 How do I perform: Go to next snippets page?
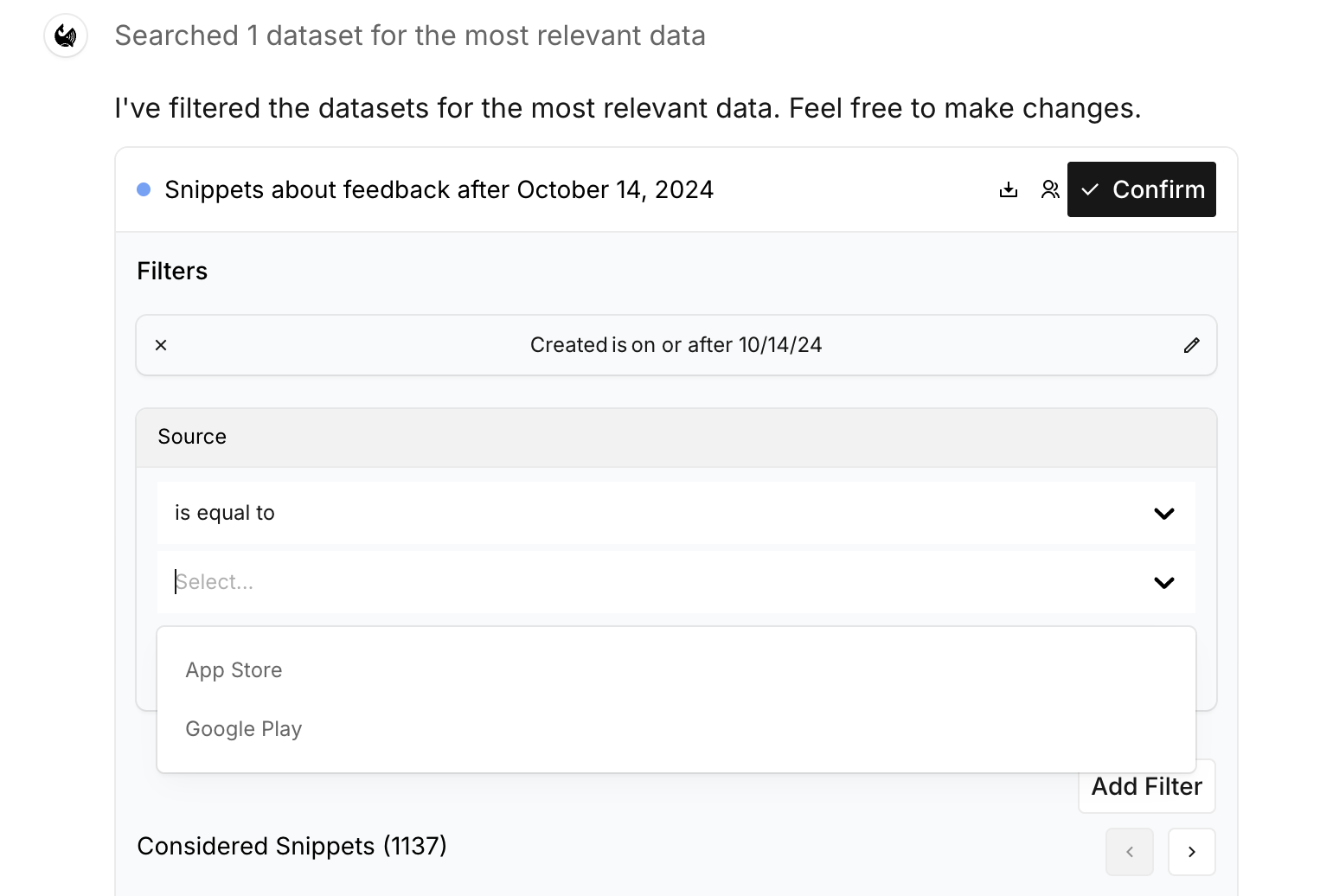click(x=1191, y=852)
